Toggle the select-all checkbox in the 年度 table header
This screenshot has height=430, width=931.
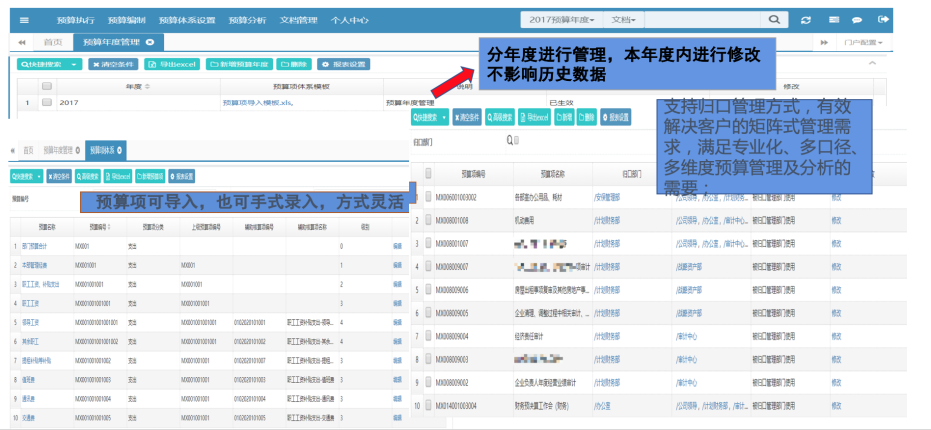point(46,86)
